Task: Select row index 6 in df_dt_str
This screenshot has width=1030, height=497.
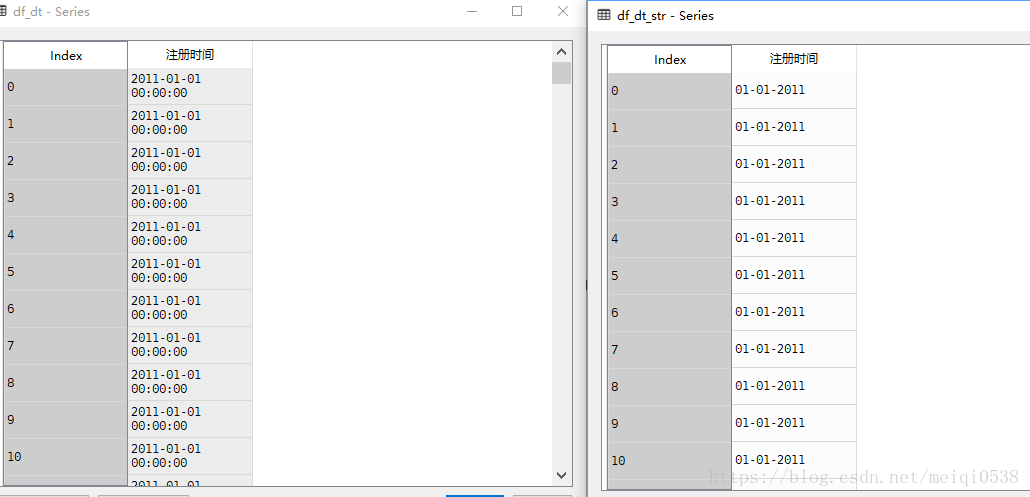Action: [670, 312]
